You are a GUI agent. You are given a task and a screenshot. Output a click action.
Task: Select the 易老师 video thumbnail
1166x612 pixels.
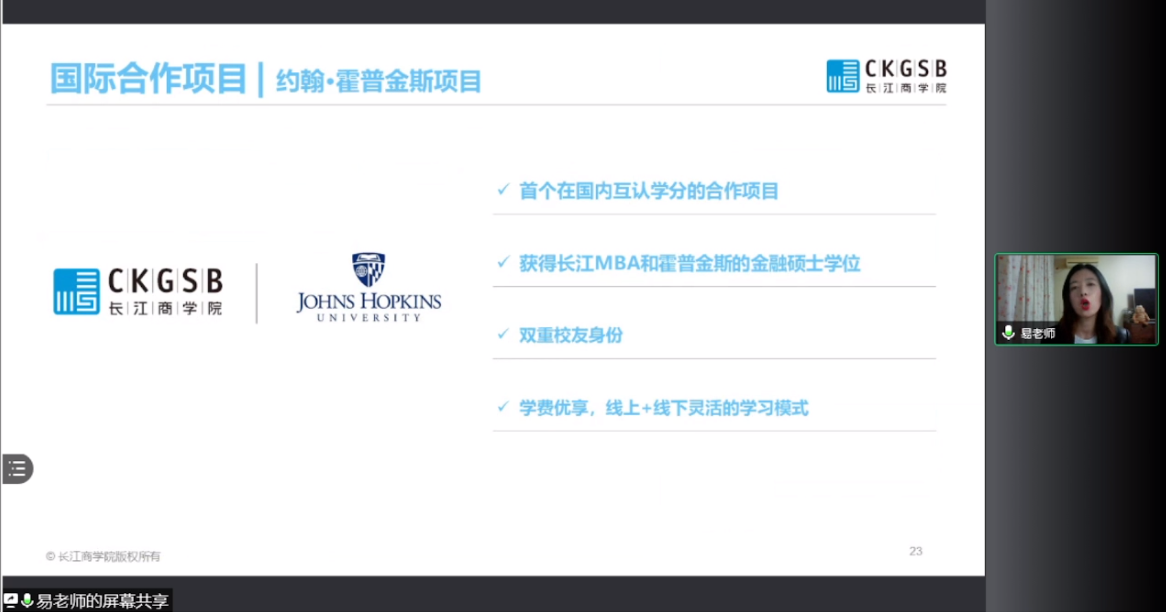point(1076,299)
